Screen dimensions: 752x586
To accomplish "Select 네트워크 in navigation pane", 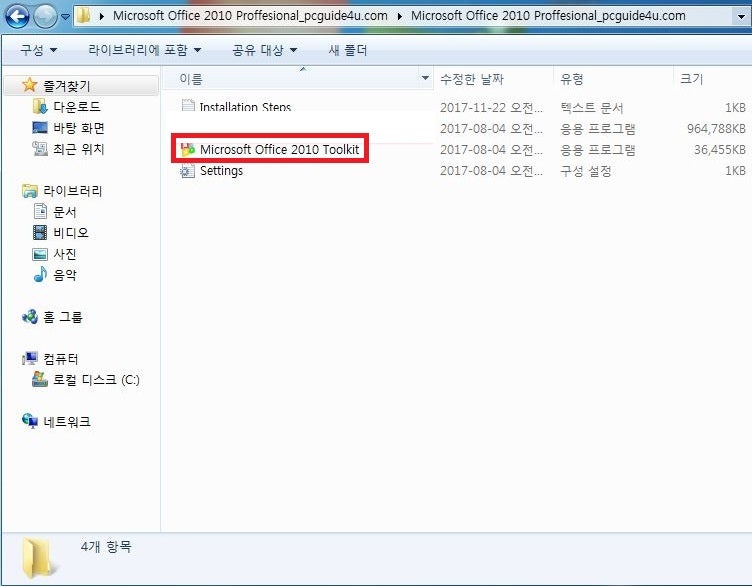I will click(67, 422).
